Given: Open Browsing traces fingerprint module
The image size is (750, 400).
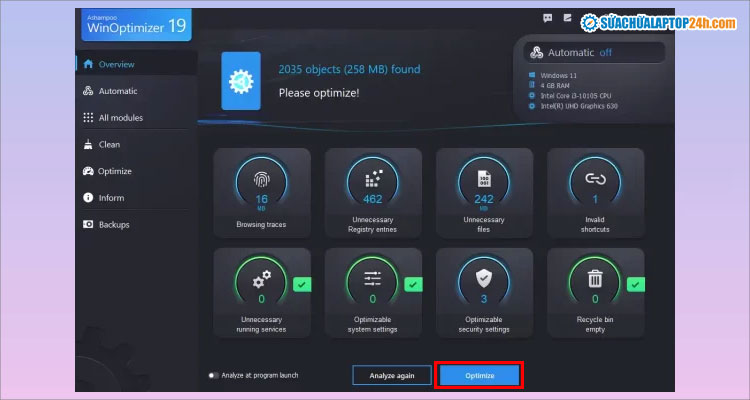Looking at the screenshot, I should click(262, 179).
